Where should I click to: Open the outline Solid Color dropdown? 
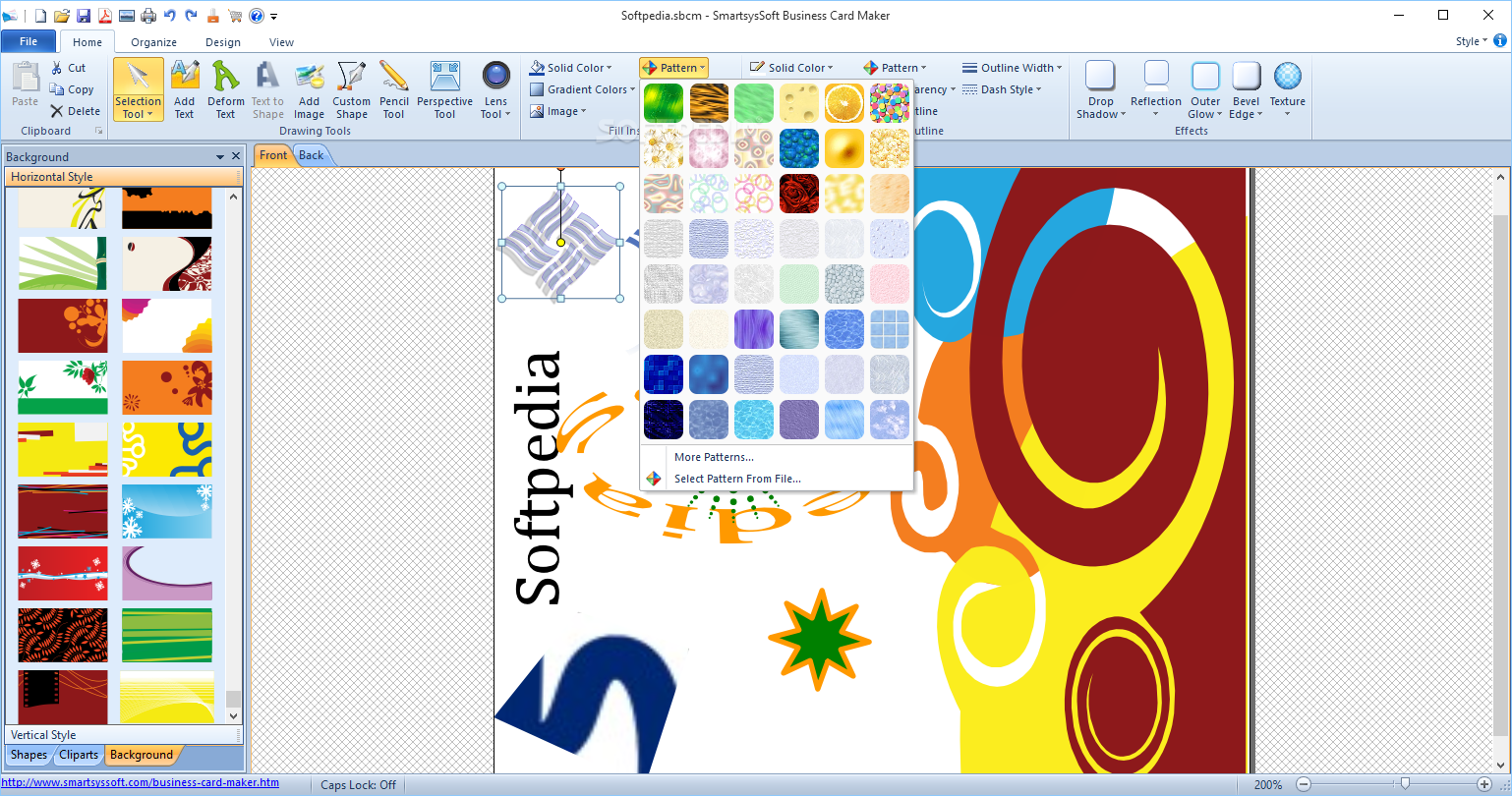pos(791,68)
